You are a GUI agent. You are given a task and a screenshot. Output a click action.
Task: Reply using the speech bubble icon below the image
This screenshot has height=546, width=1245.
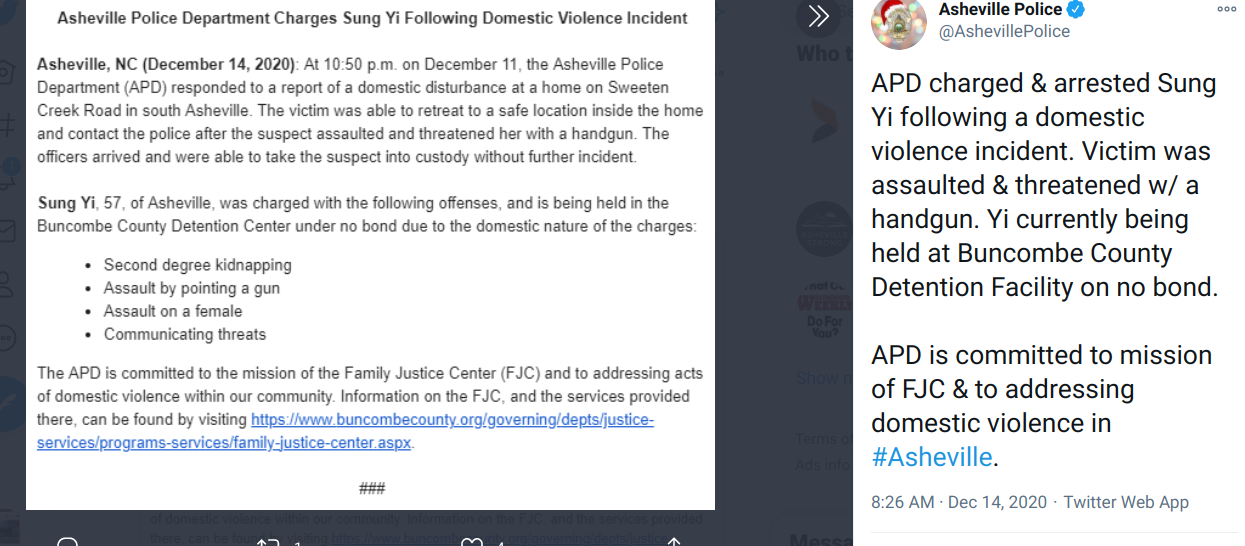67,542
